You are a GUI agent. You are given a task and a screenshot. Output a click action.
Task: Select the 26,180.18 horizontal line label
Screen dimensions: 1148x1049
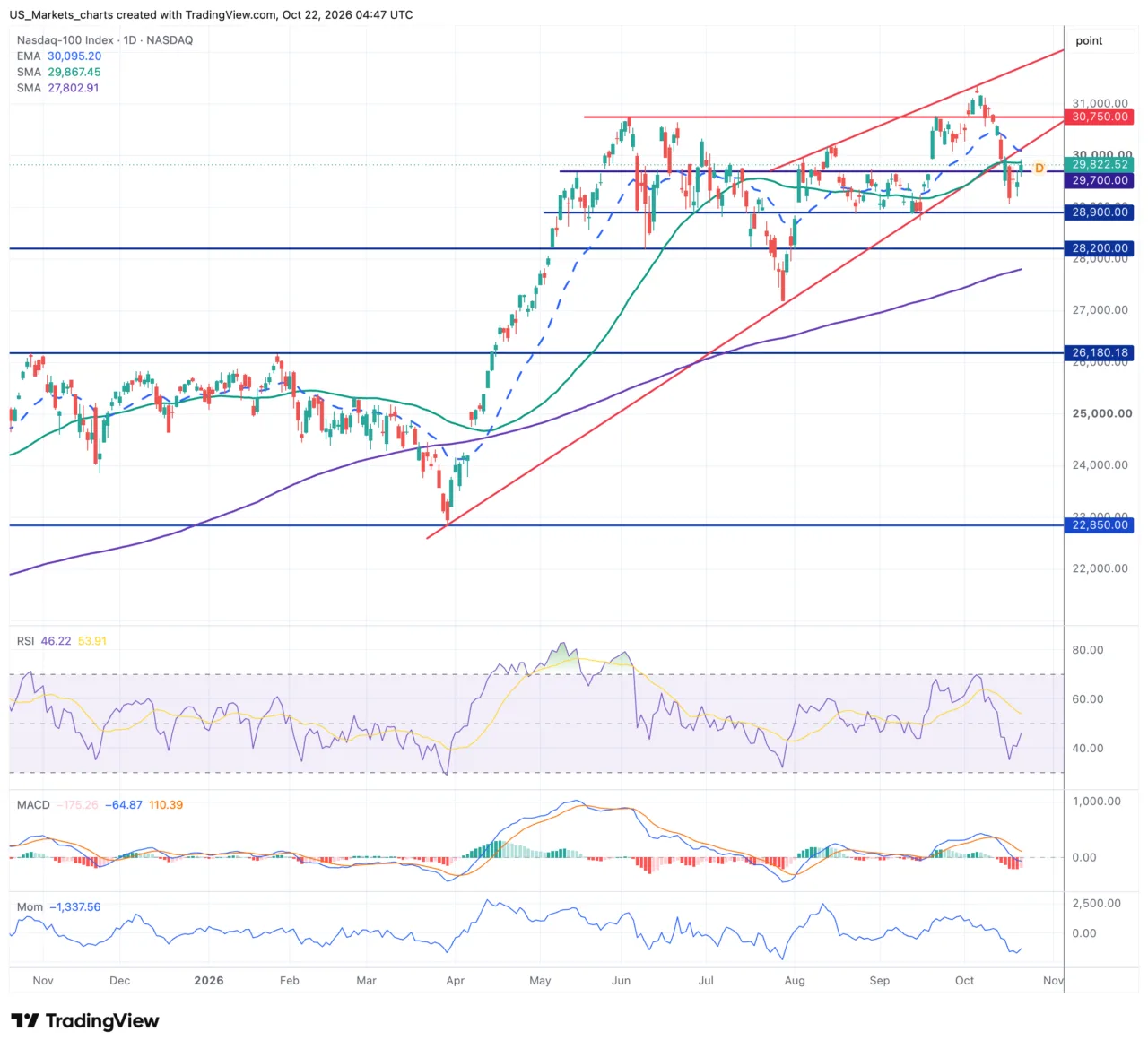coord(1100,353)
